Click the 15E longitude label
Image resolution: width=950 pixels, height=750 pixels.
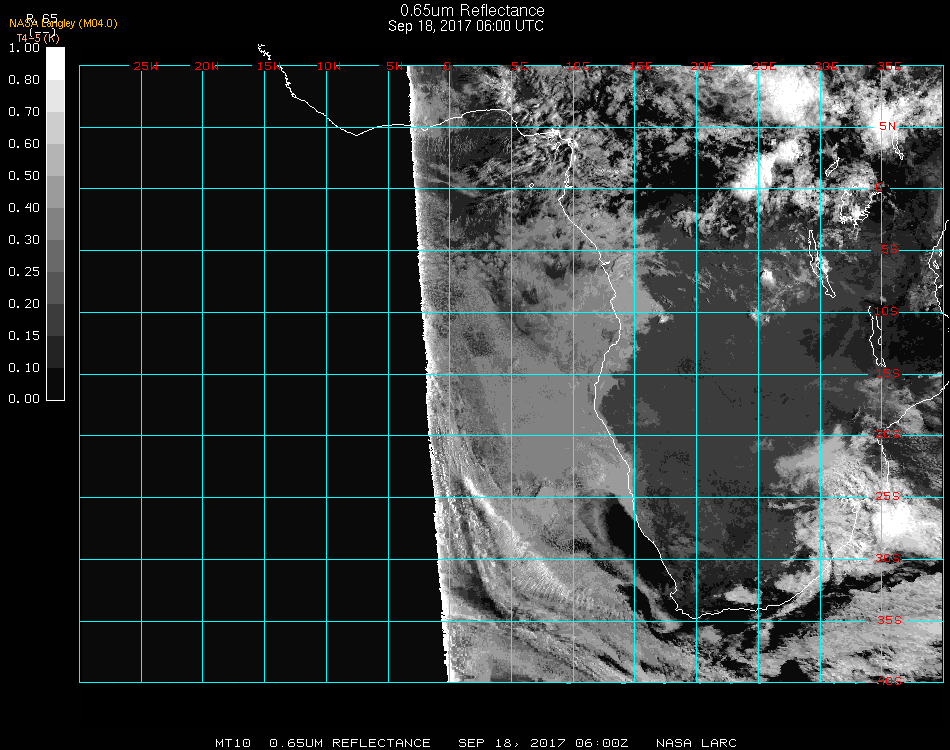(640, 66)
